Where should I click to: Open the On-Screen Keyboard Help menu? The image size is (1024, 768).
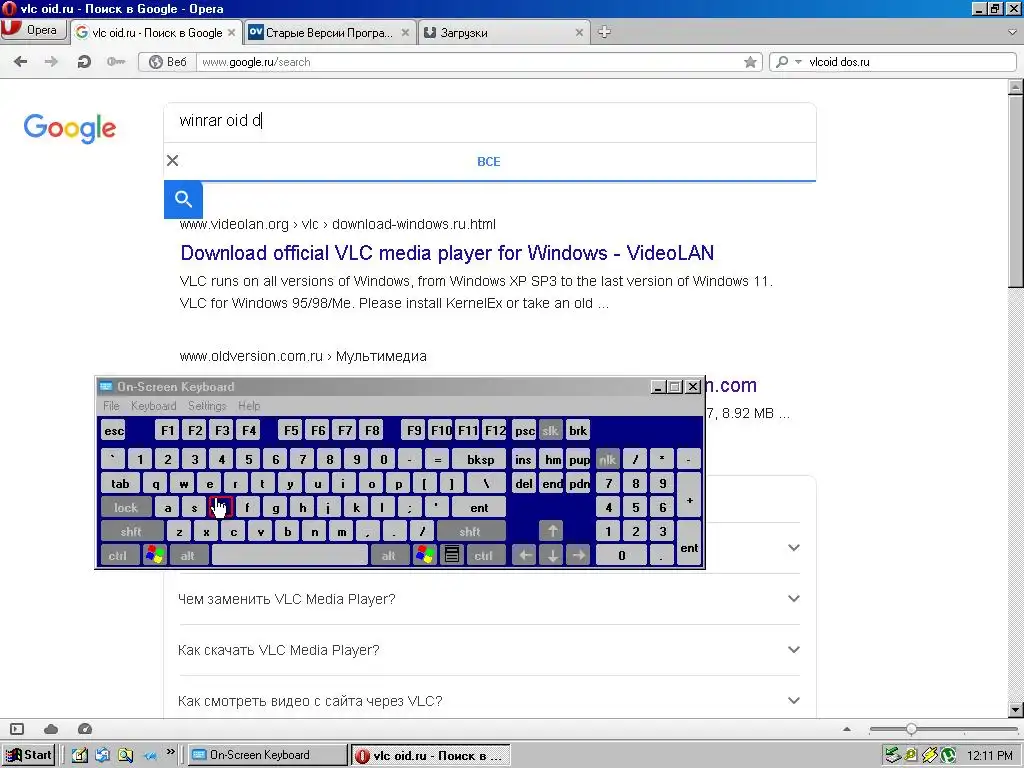tap(249, 406)
